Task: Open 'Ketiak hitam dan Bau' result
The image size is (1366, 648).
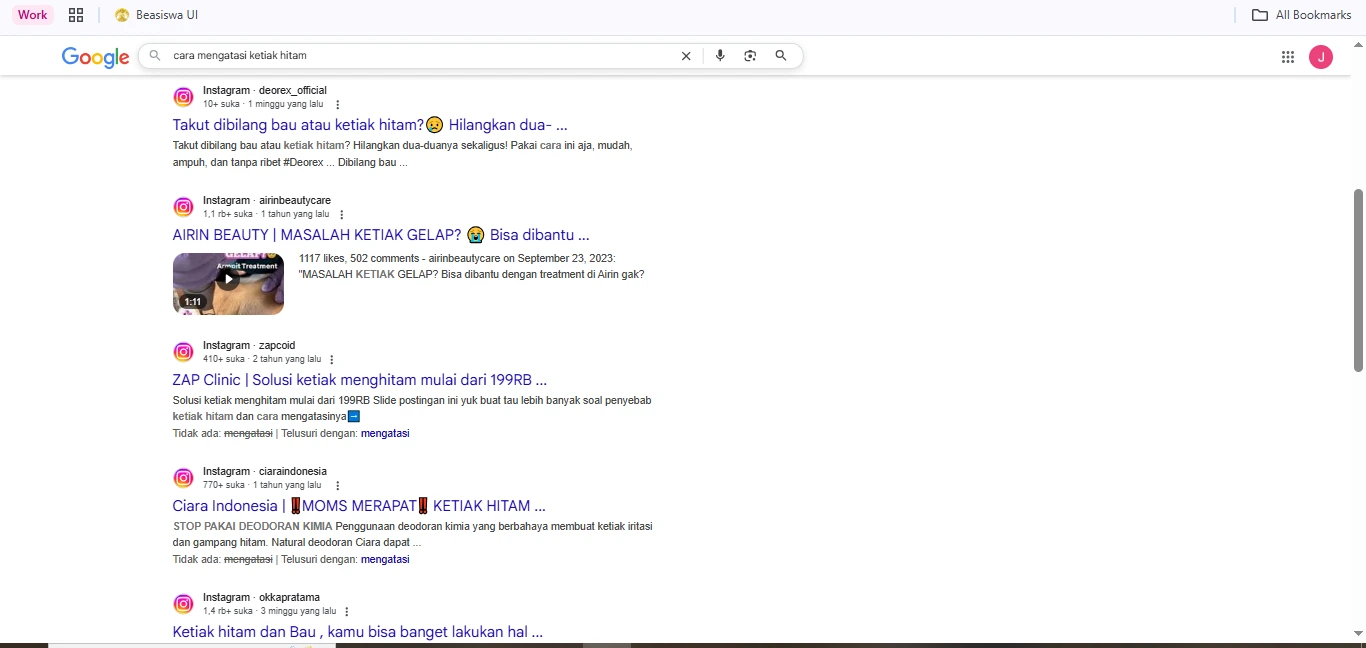Action: click(x=358, y=632)
